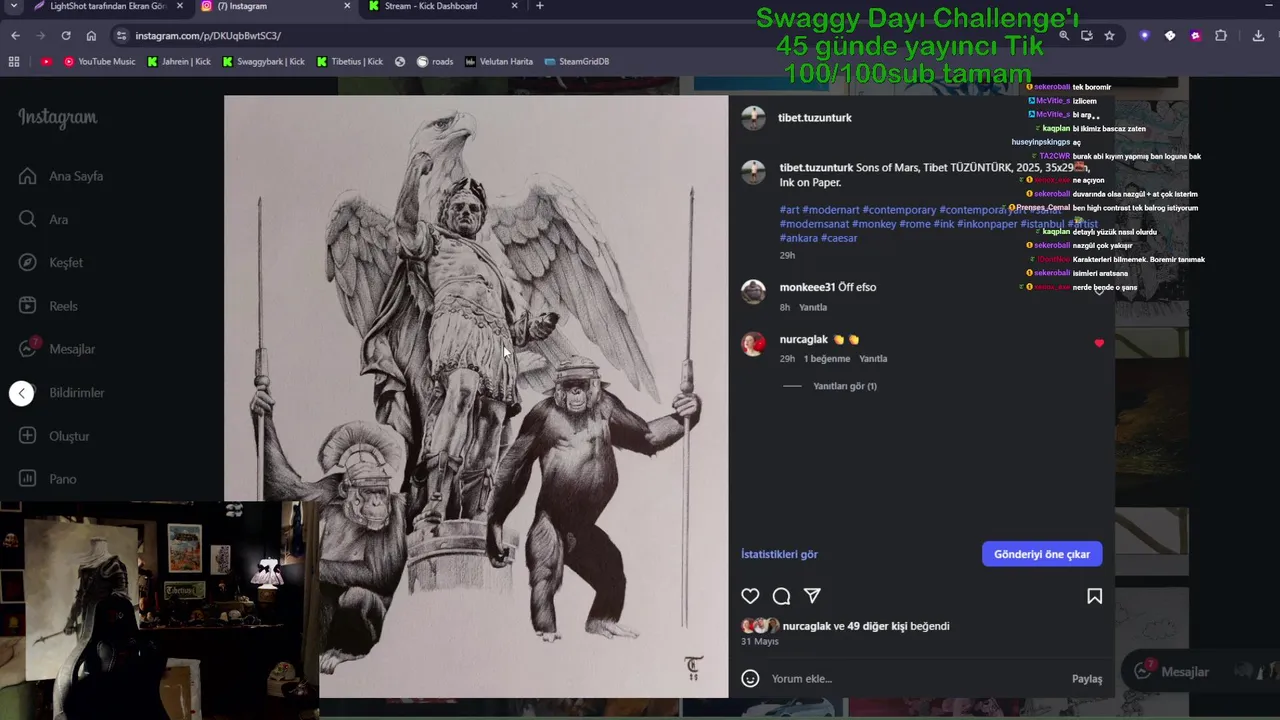Open Velutan Harita bookmark
The height and width of the screenshot is (720, 1280).
(499, 62)
